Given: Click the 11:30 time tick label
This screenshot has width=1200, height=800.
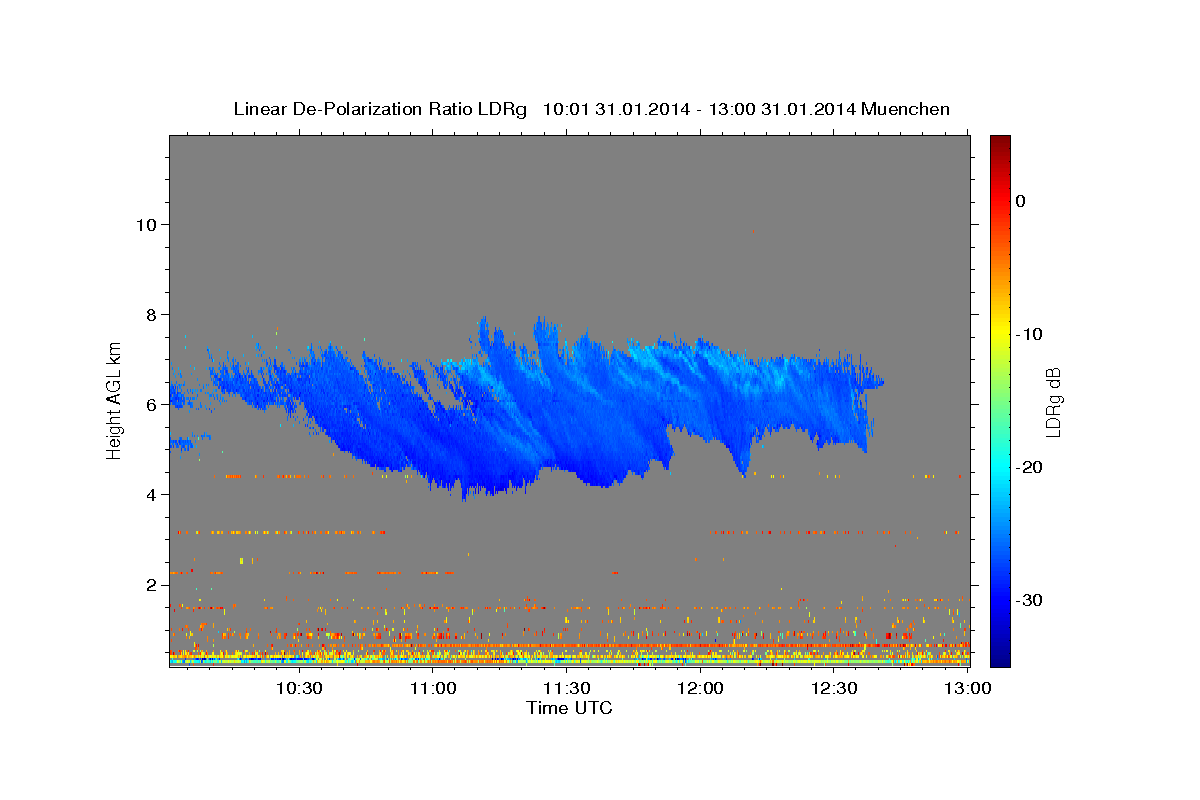Looking at the screenshot, I should 566,688.
